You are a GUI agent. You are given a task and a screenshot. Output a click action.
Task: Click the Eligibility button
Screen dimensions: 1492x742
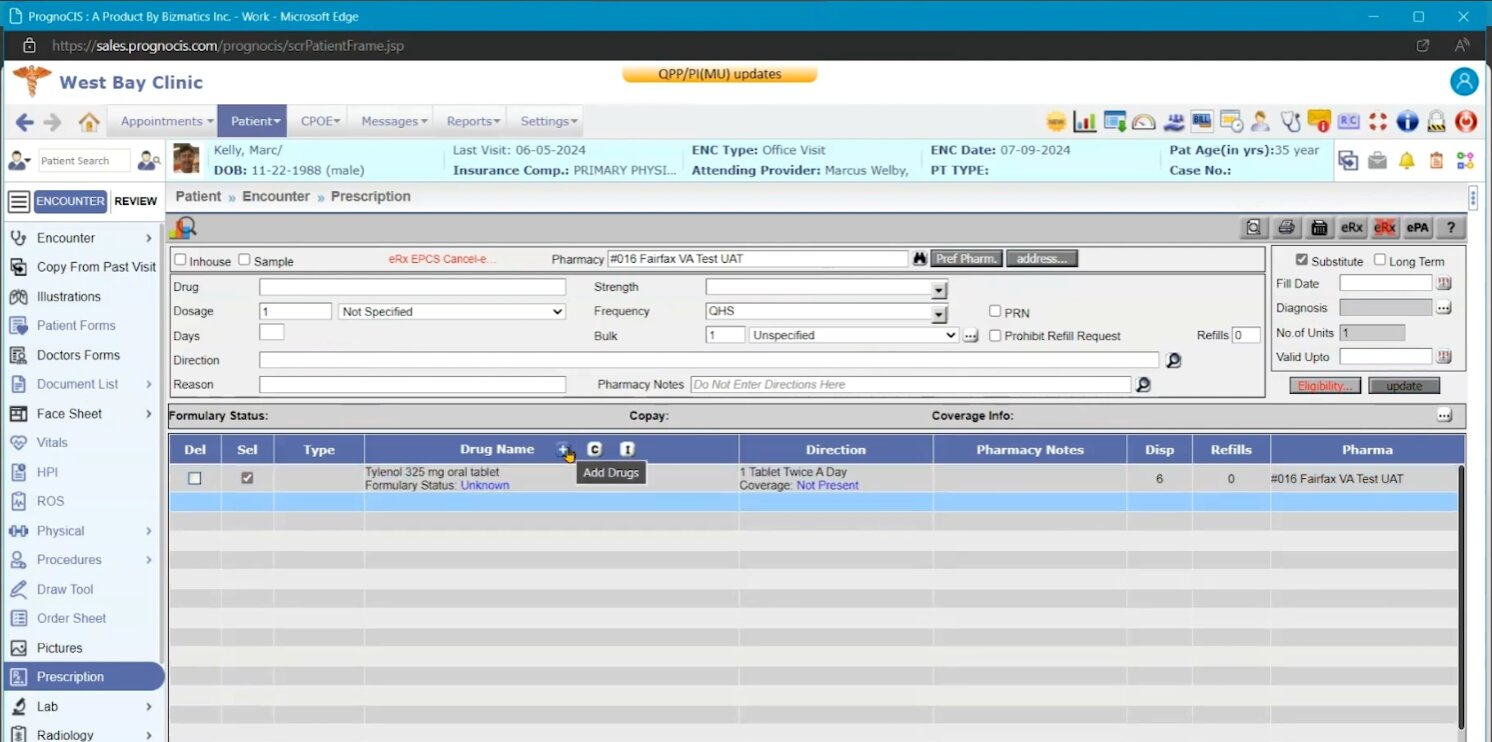click(x=1325, y=386)
